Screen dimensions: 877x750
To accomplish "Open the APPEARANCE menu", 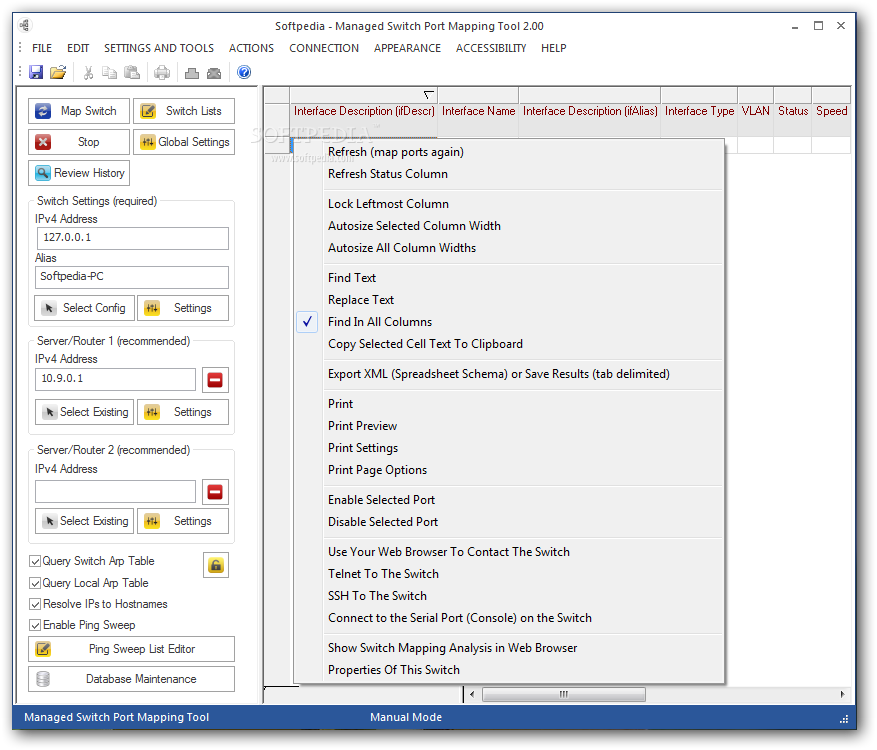I will [407, 48].
